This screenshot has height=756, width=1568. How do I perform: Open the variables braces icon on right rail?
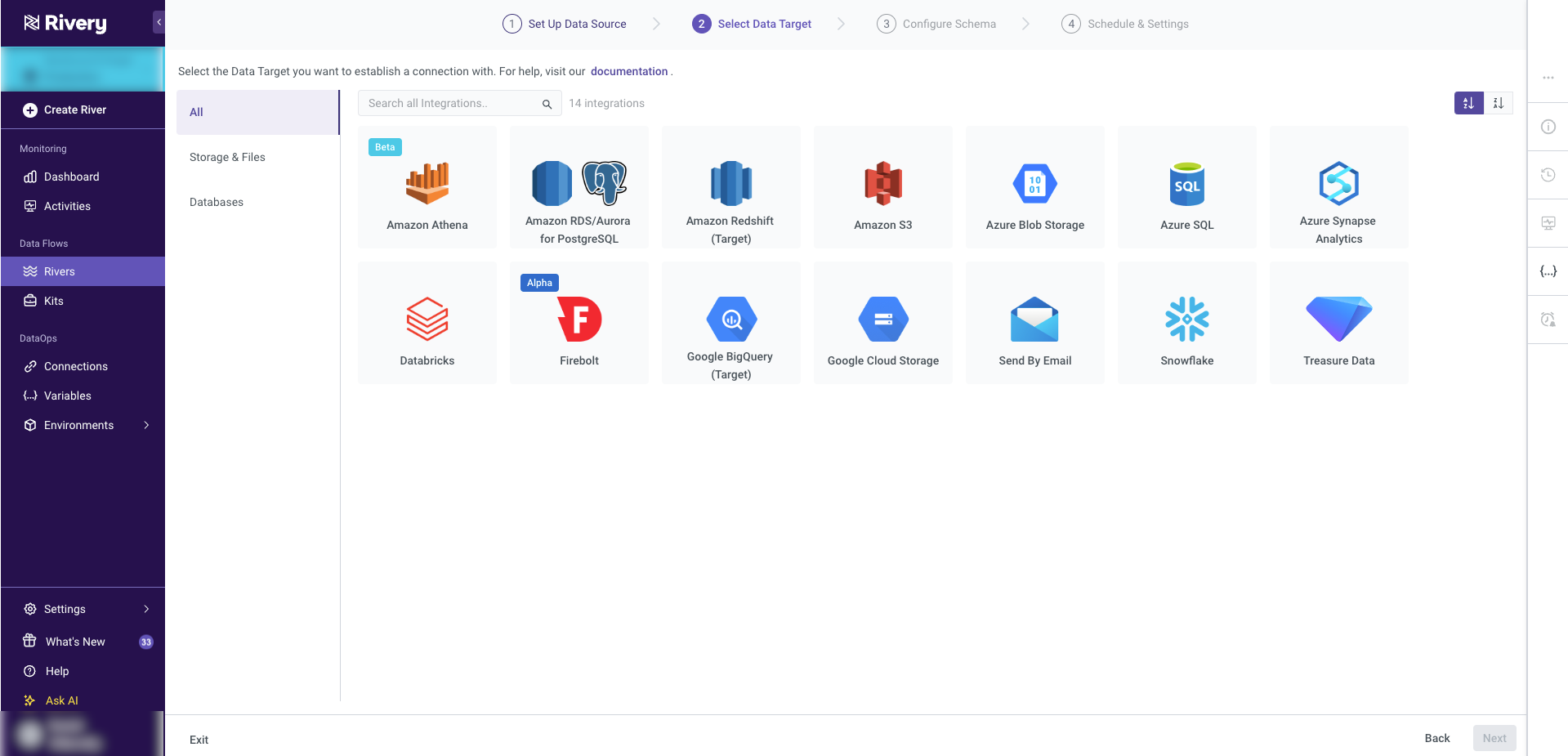pos(1548,271)
